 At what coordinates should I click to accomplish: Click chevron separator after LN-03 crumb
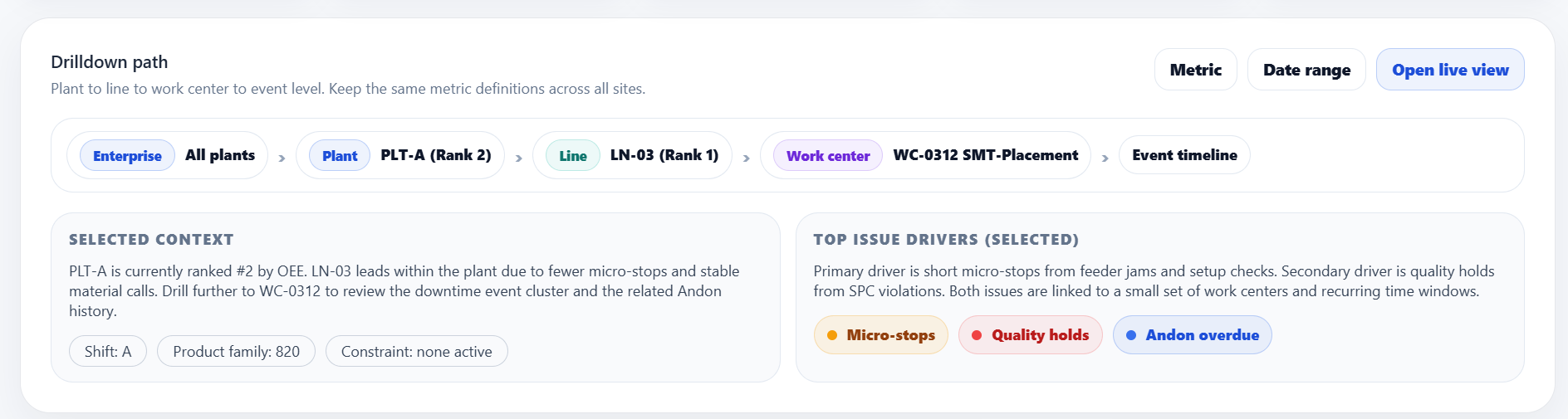pyautogui.click(x=746, y=158)
